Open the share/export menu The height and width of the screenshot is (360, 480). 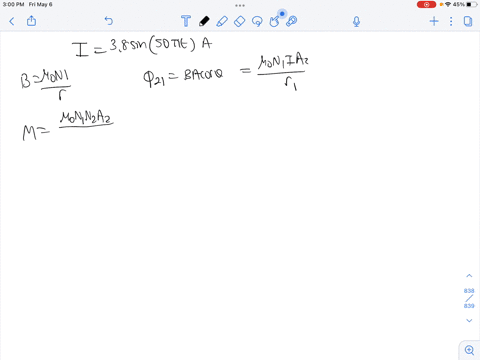click(x=31, y=21)
